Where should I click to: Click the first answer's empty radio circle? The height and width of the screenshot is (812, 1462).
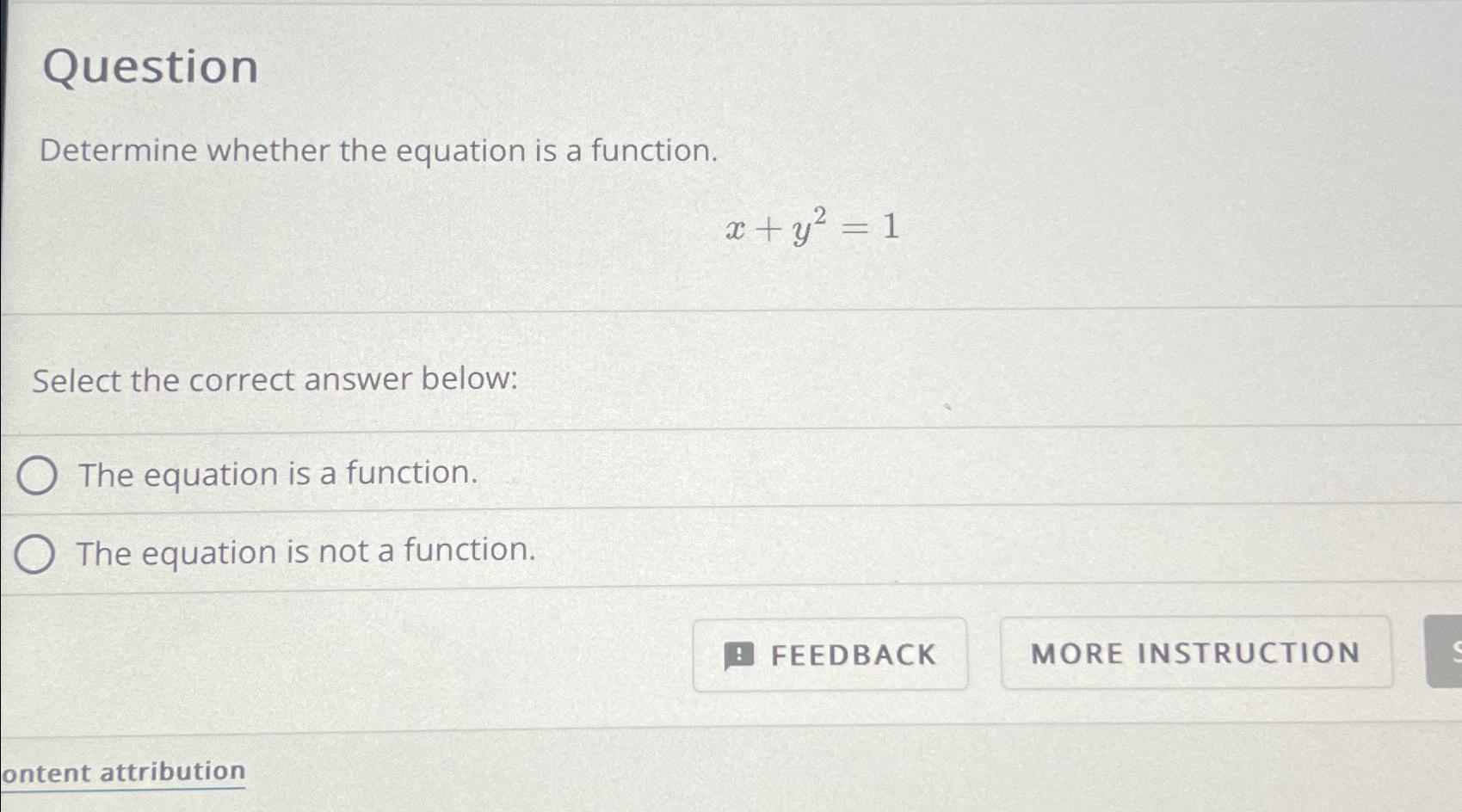coord(38,474)
